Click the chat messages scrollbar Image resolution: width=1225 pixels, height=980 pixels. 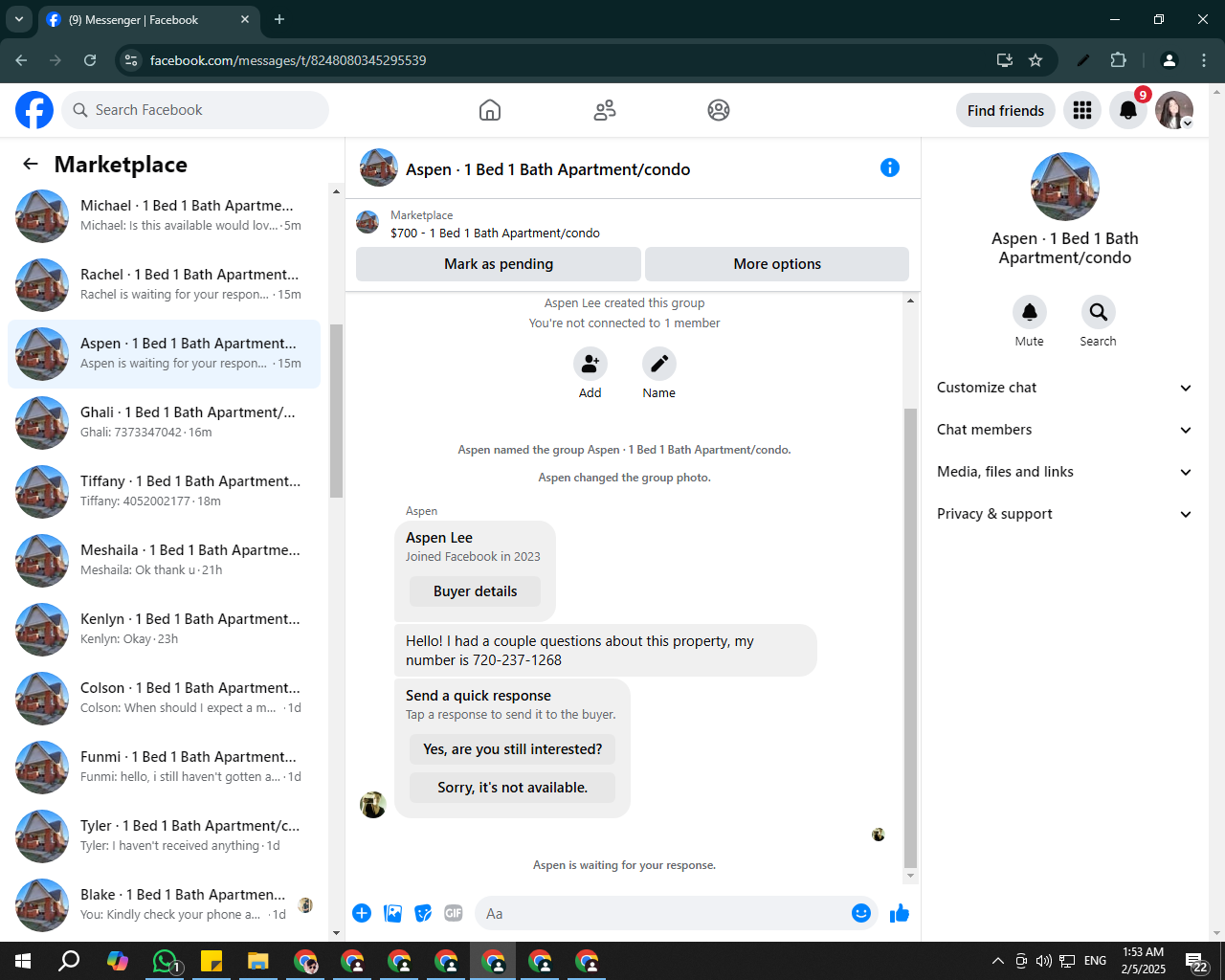click(x=910, y=637)
